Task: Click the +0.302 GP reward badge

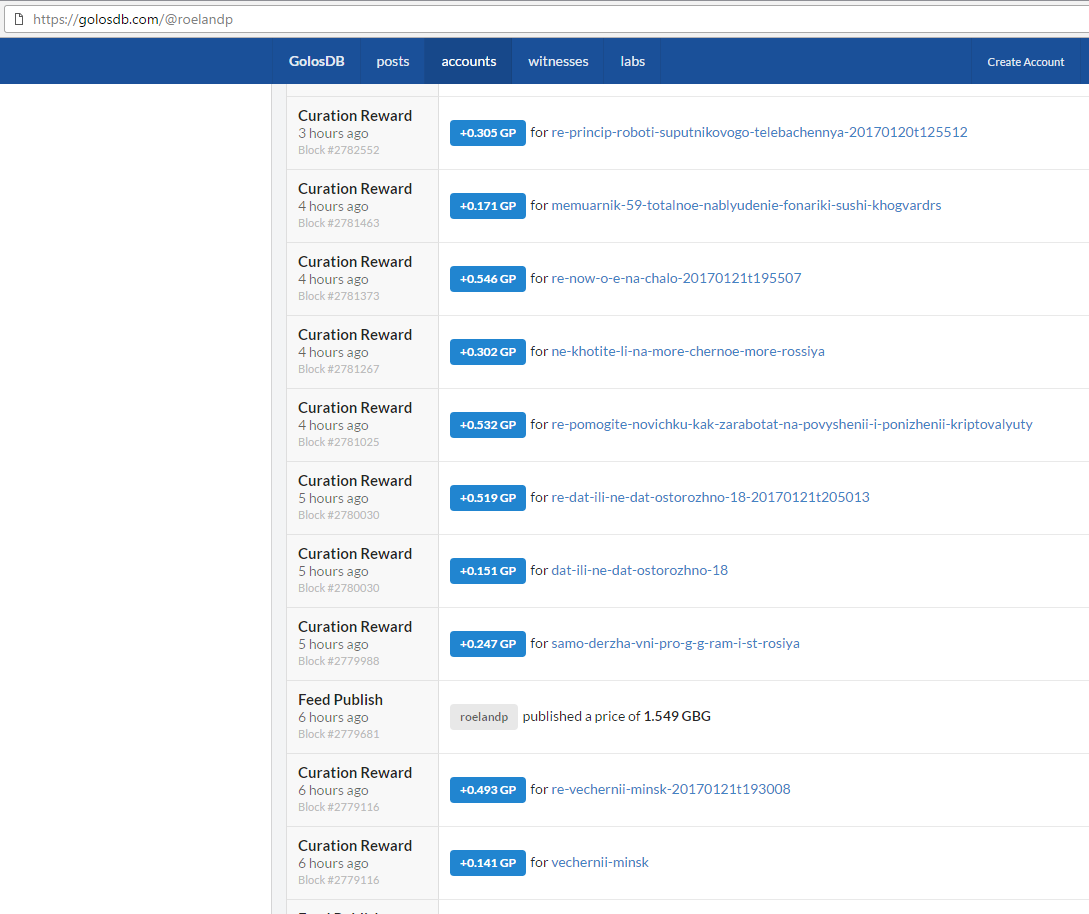Action: point(488,351)
